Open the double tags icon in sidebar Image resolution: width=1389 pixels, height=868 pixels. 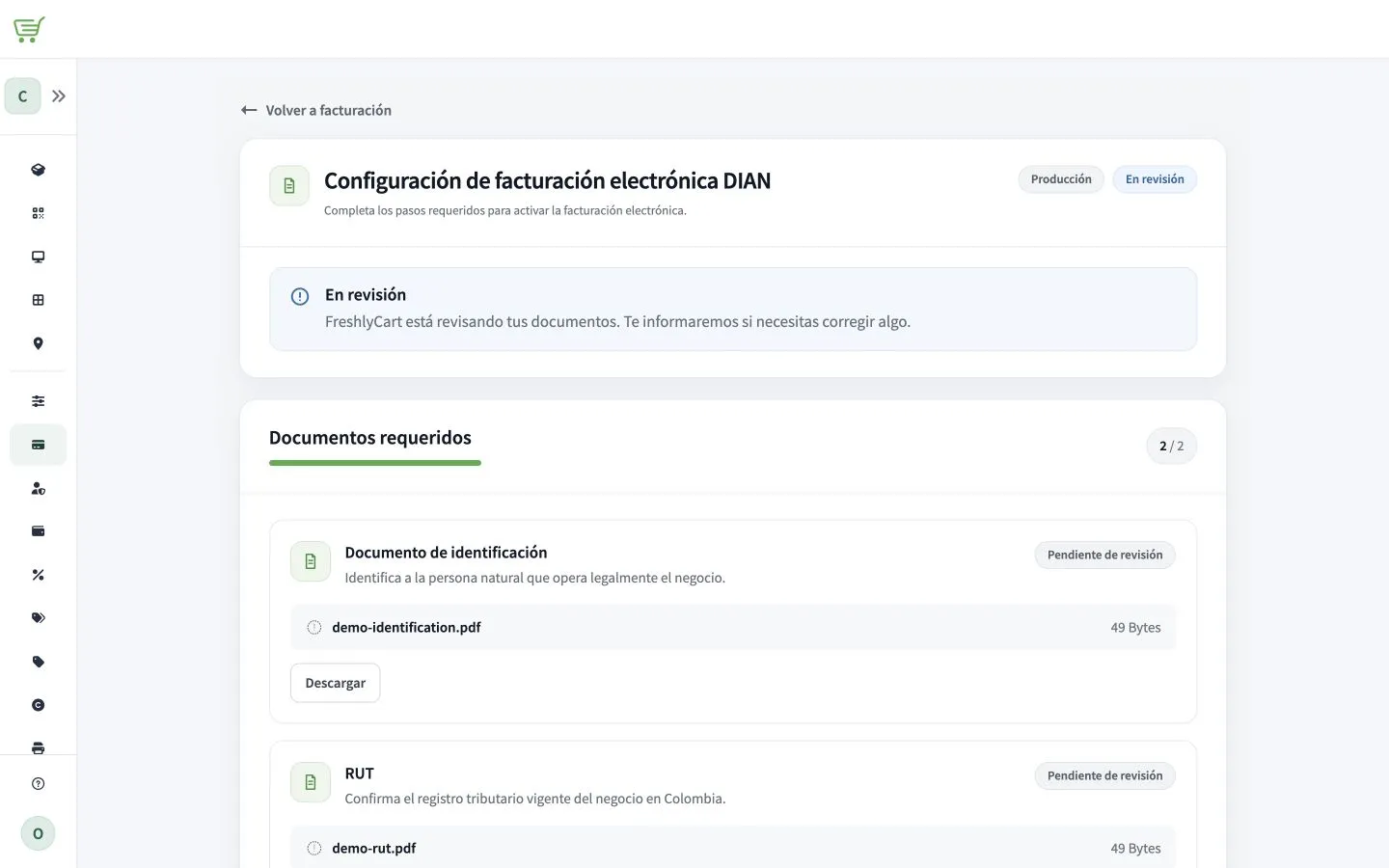pyautogui.click(x=39, y=618)
